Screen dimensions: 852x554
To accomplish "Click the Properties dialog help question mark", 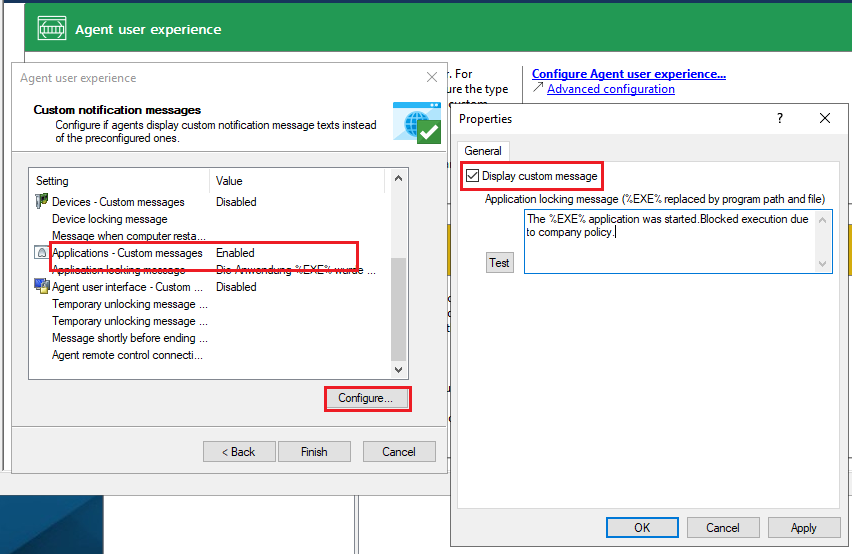I will [x=780, y=118].
